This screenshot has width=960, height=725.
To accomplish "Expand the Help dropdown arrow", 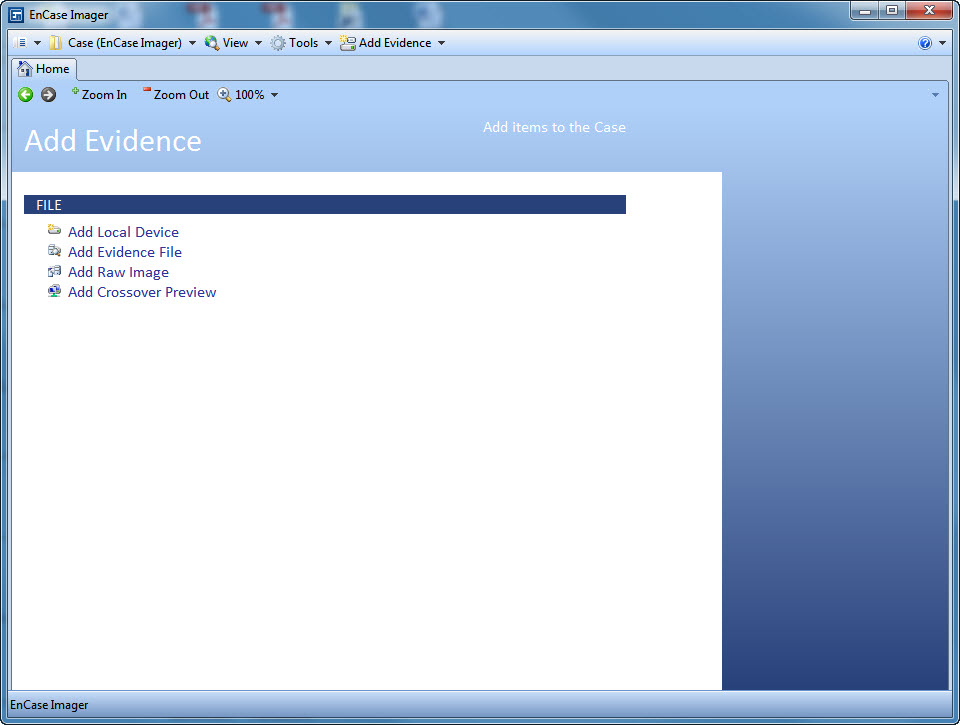I will point(942,43).
